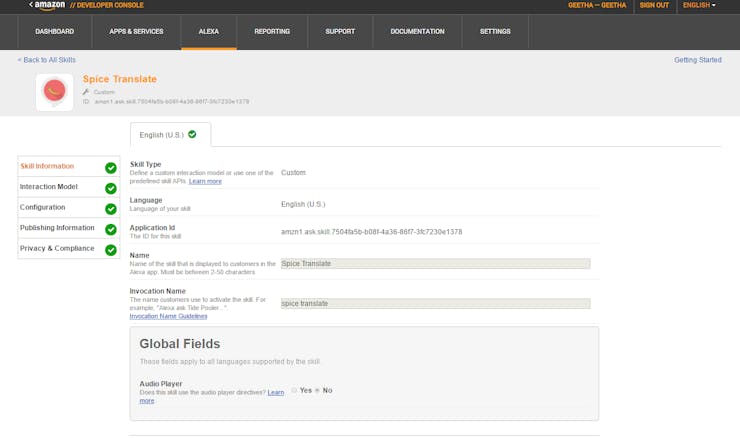Image resolution: width=740 pixels, height=438 pixels.
Task: Click green checkmark next to Skill Information
Action: (111, 168)
